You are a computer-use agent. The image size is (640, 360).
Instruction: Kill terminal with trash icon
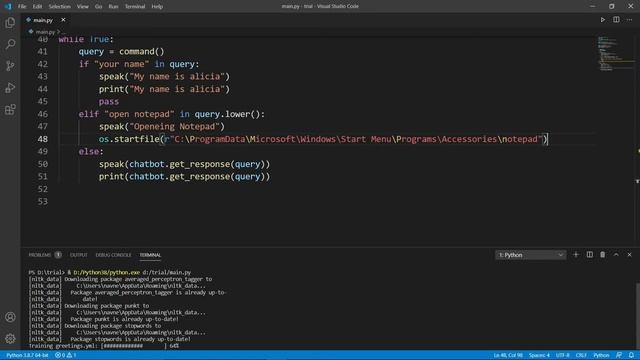(602, 255)
